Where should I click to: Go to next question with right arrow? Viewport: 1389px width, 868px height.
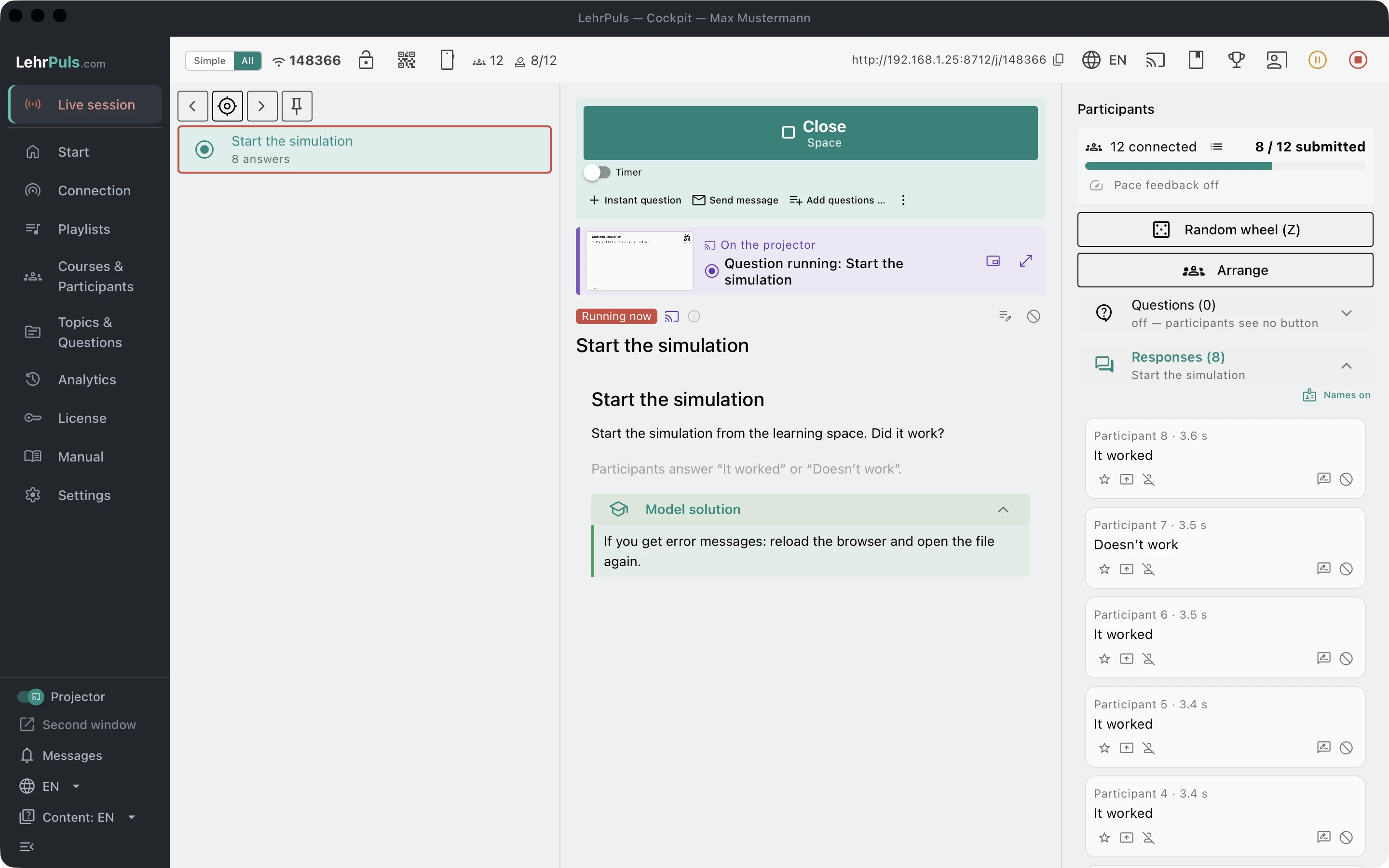tap(262, 106)
